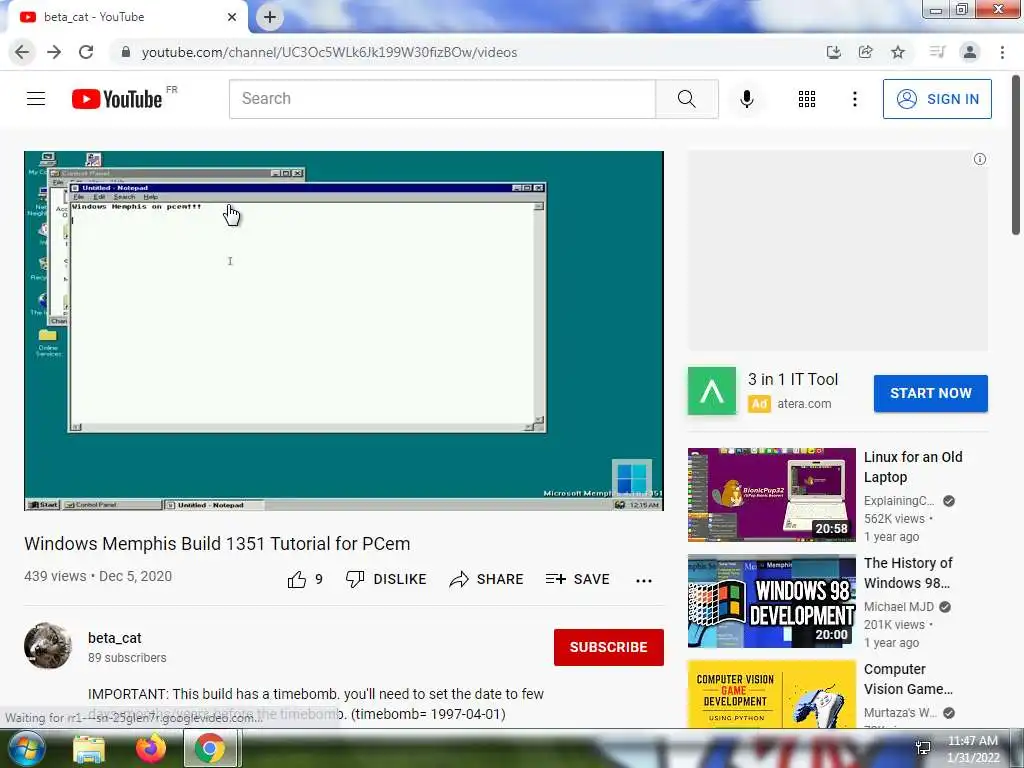Click the taskbar clock
Viewport: 1024px width, 768px height.
click(973, 749)
